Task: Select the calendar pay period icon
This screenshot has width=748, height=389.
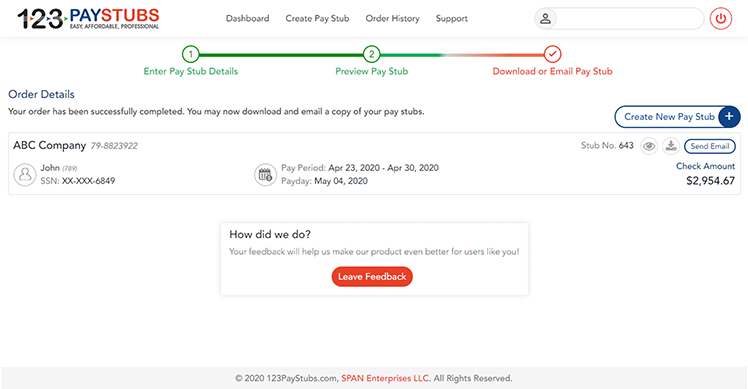Action: [x=265, y=175]
